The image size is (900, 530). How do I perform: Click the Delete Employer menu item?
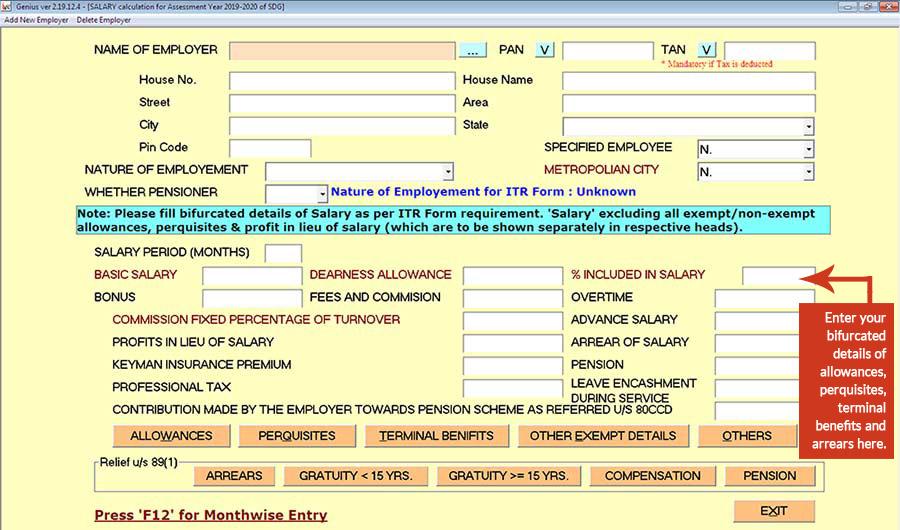coord(104,20)
